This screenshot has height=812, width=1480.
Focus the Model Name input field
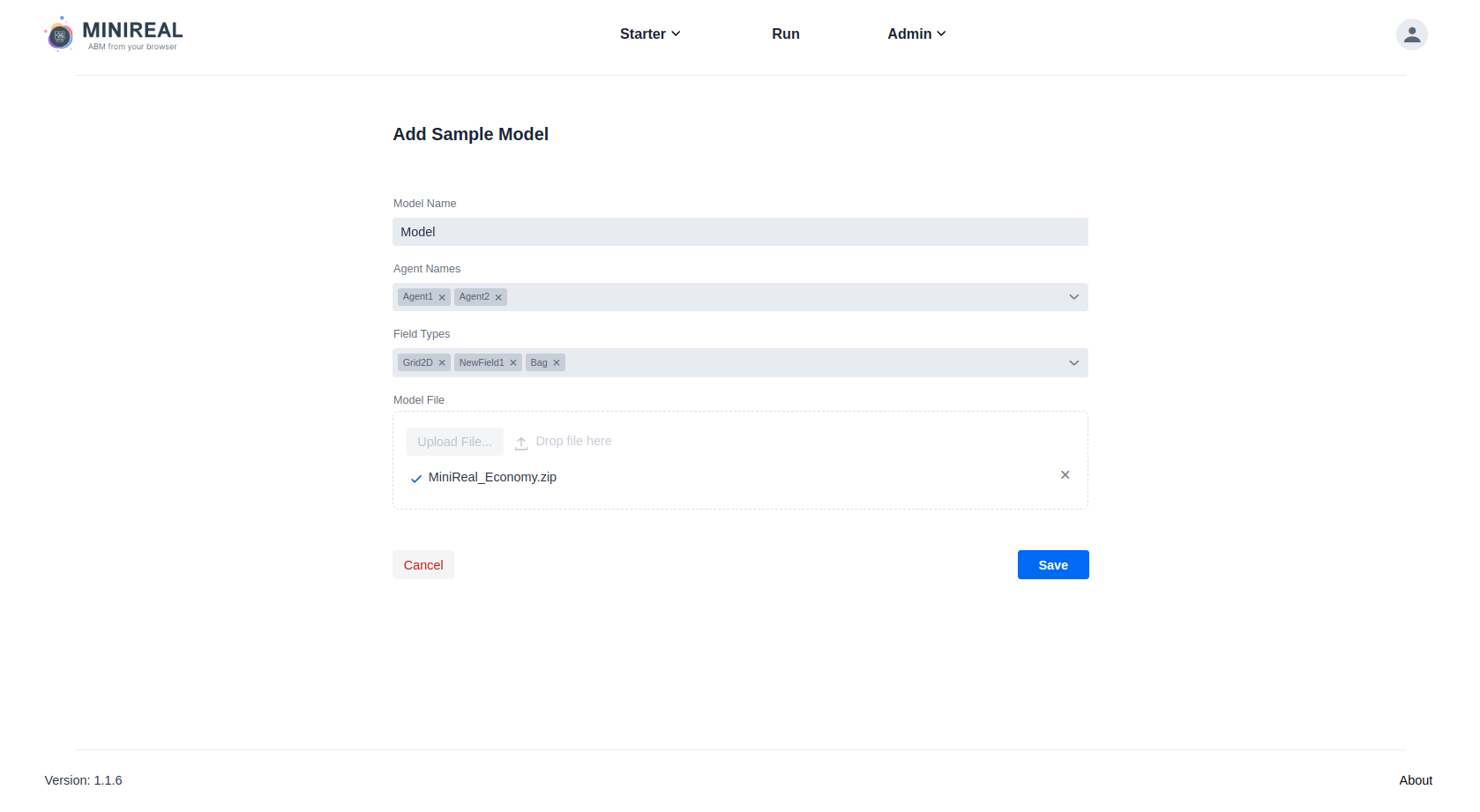pos(740,232)
